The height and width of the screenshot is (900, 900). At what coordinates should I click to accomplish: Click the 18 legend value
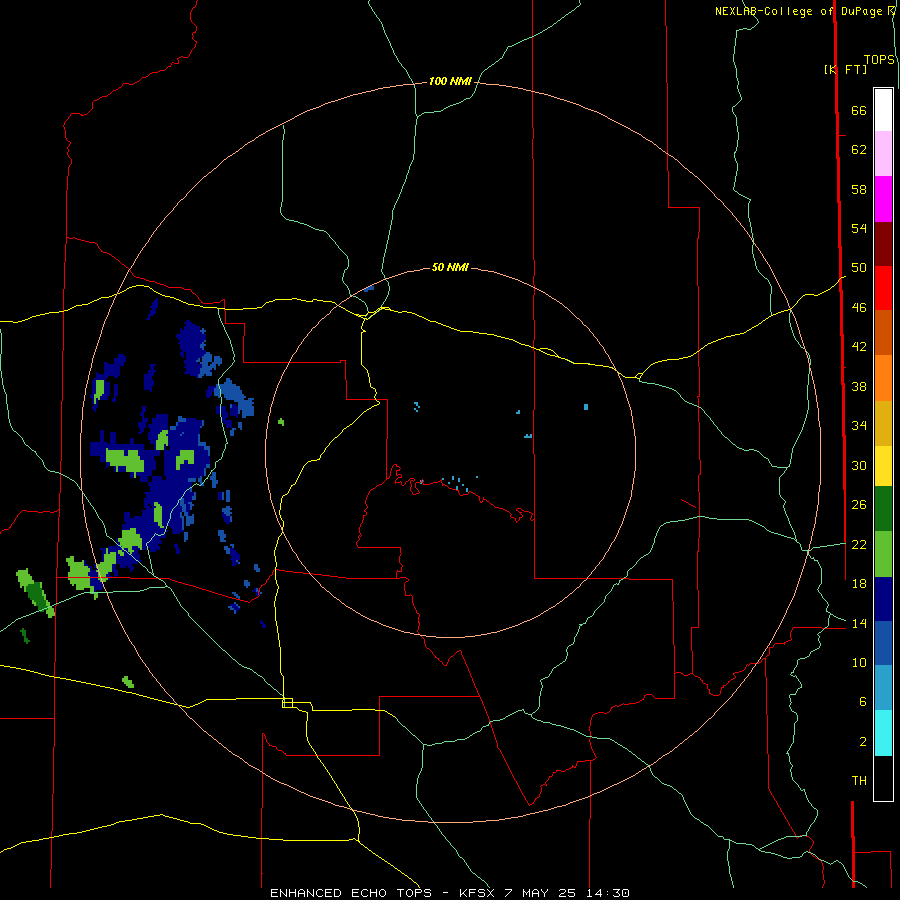[x=859, y=584]
